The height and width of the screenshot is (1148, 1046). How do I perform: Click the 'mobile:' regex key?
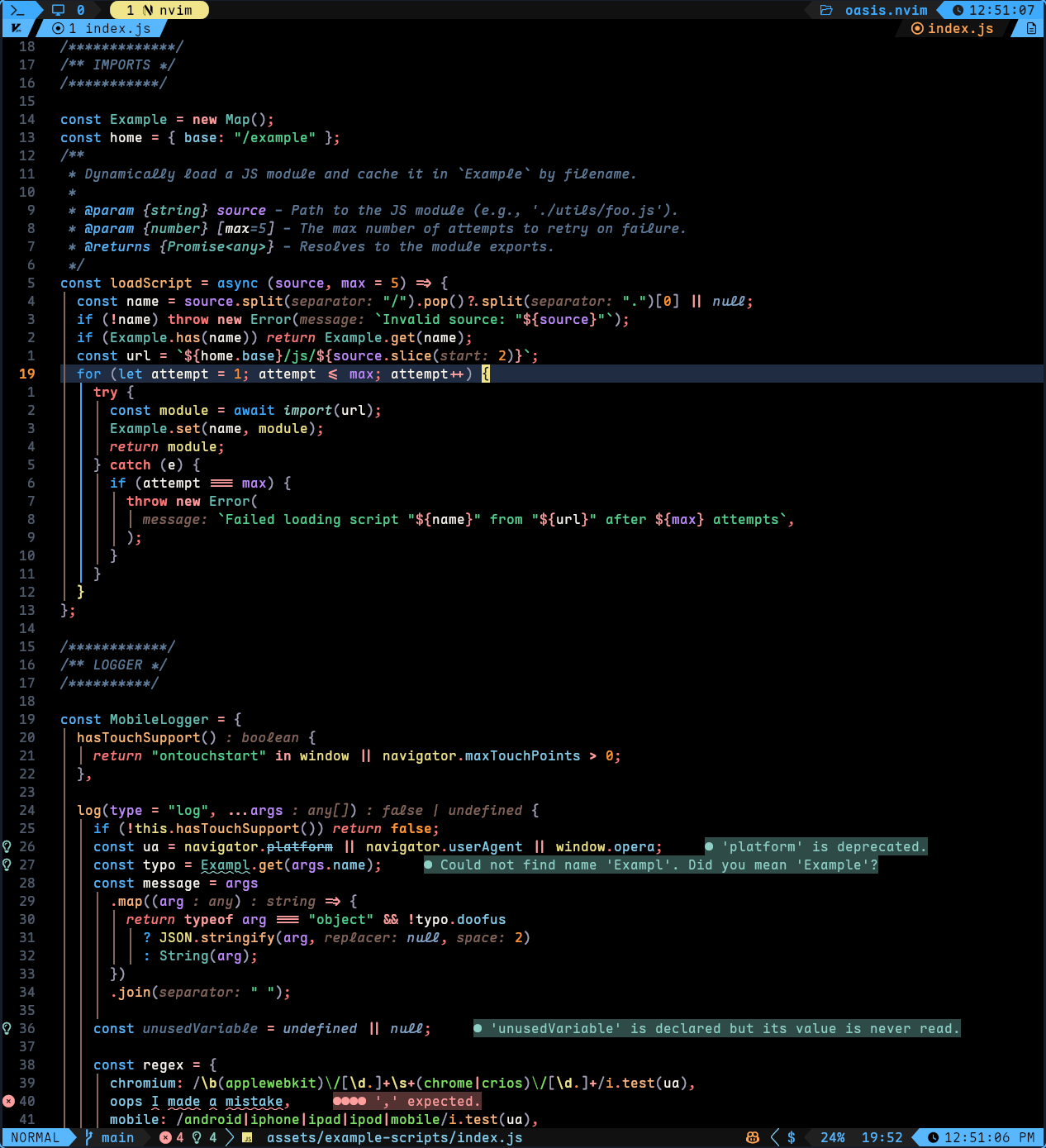[139, 1119]
